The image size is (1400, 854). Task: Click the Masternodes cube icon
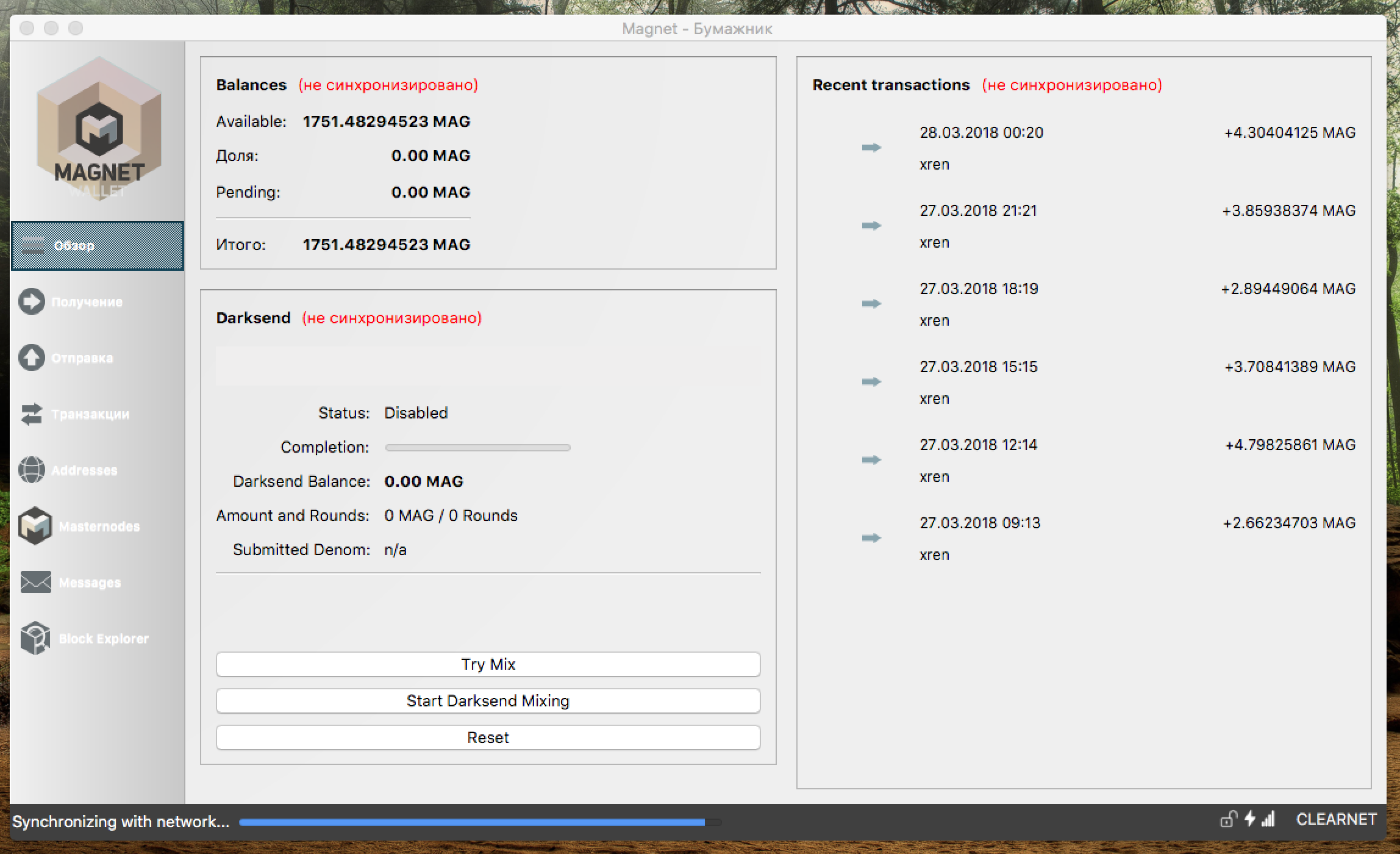tap(35, 526)
